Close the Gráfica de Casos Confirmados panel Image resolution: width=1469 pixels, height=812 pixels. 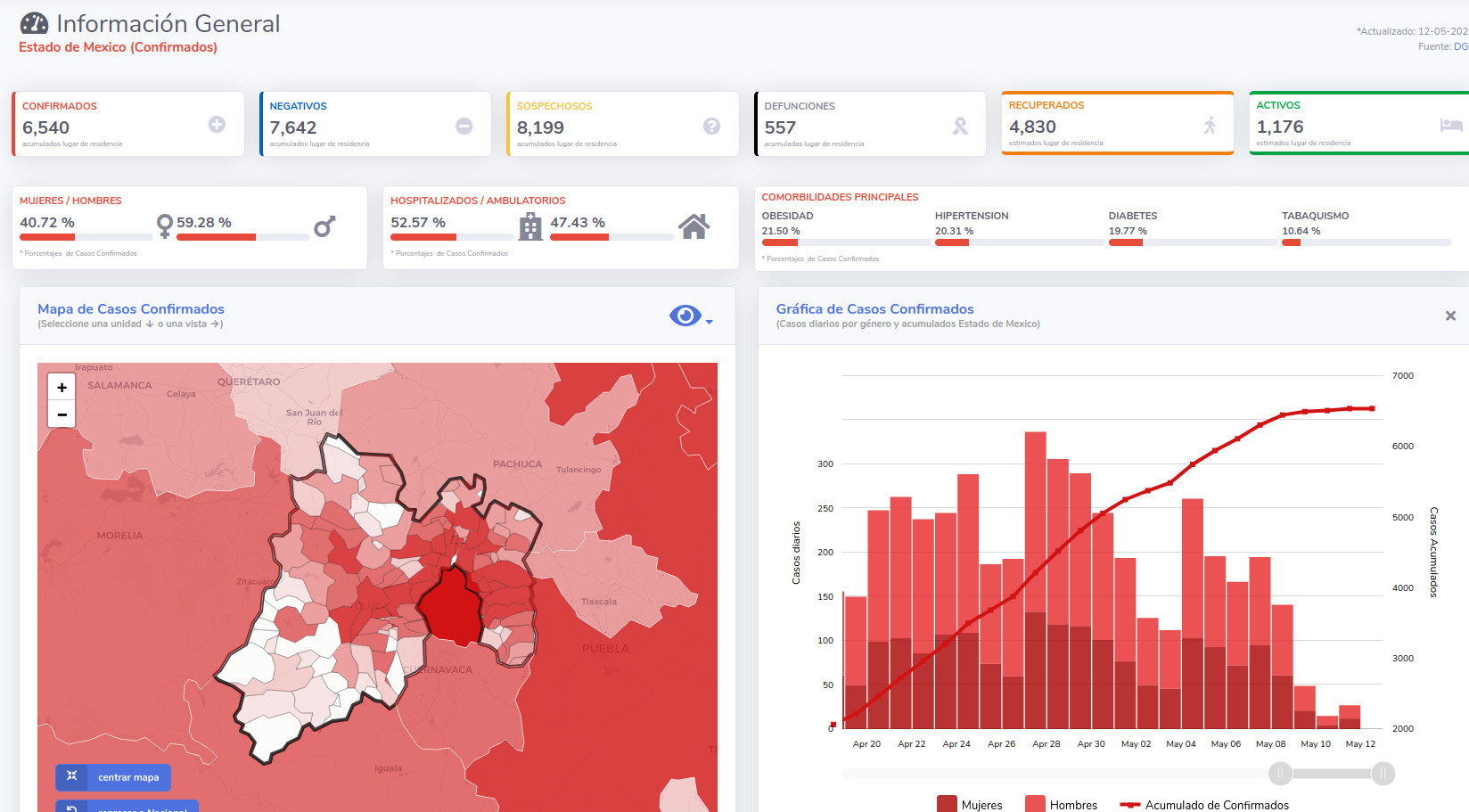click(x=1450, y=316)
